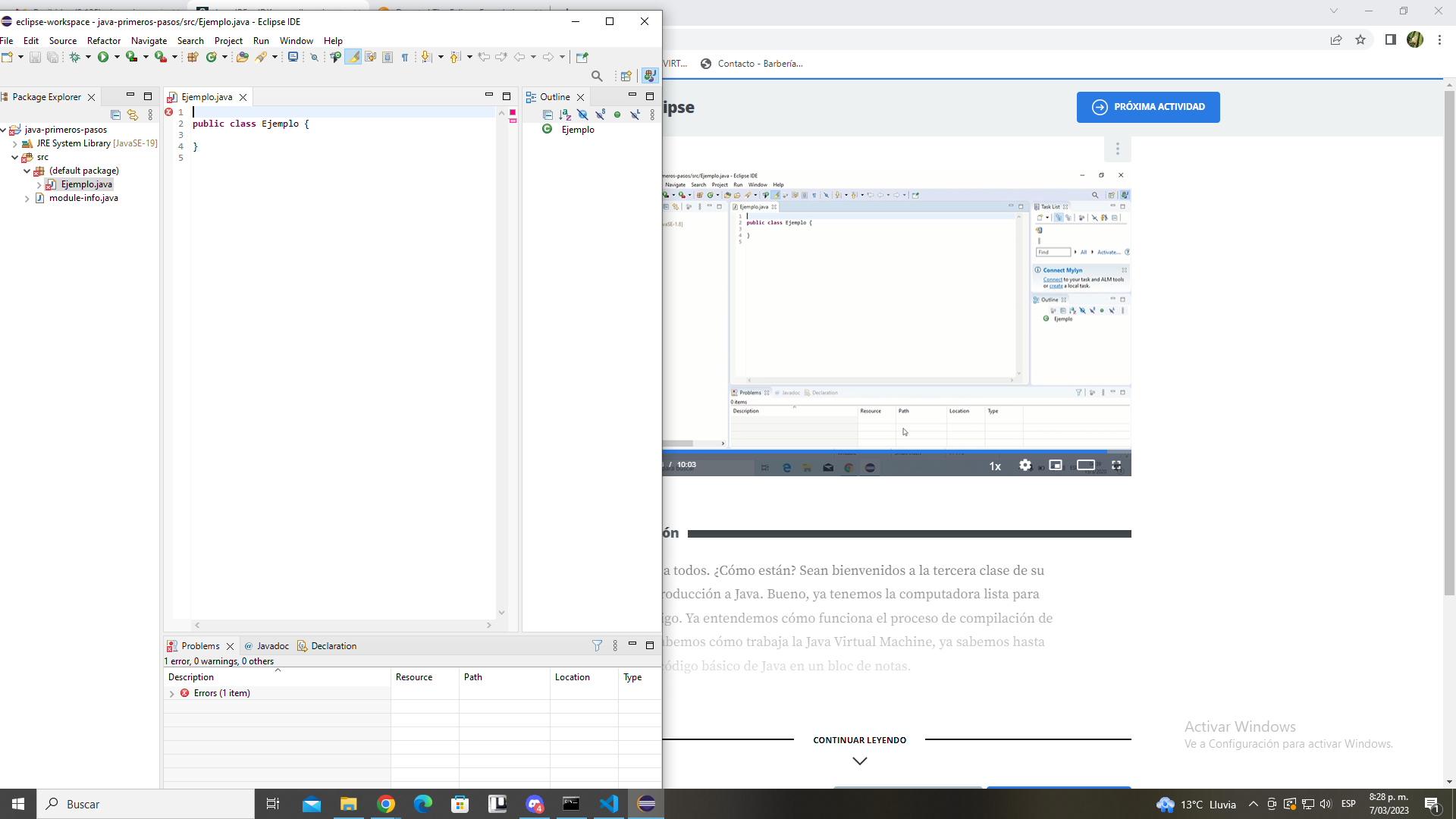Open the Navigate menu
Viewport: 1456px width, 819px height.
[149, 41]
